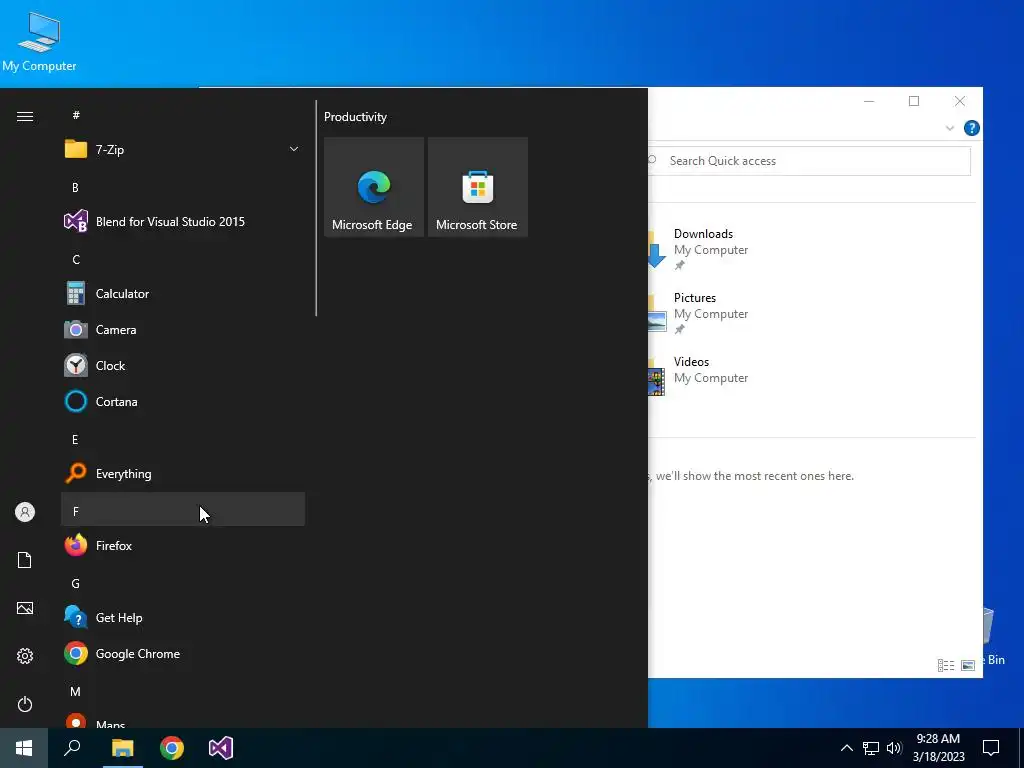Open Firefox from the Start menu
Screen dimensions: 1024x768
click(x=184, y=545)
